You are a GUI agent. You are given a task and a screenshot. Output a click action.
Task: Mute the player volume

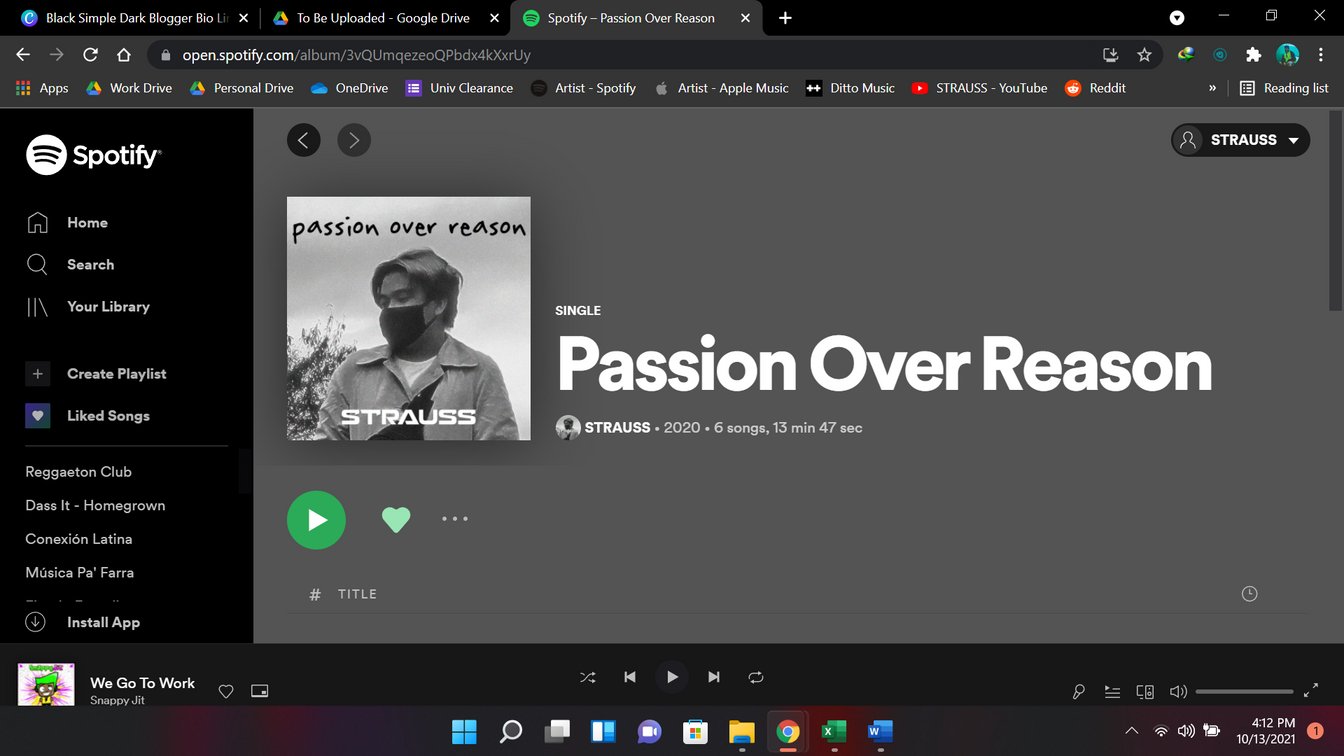pos(1179,691)
